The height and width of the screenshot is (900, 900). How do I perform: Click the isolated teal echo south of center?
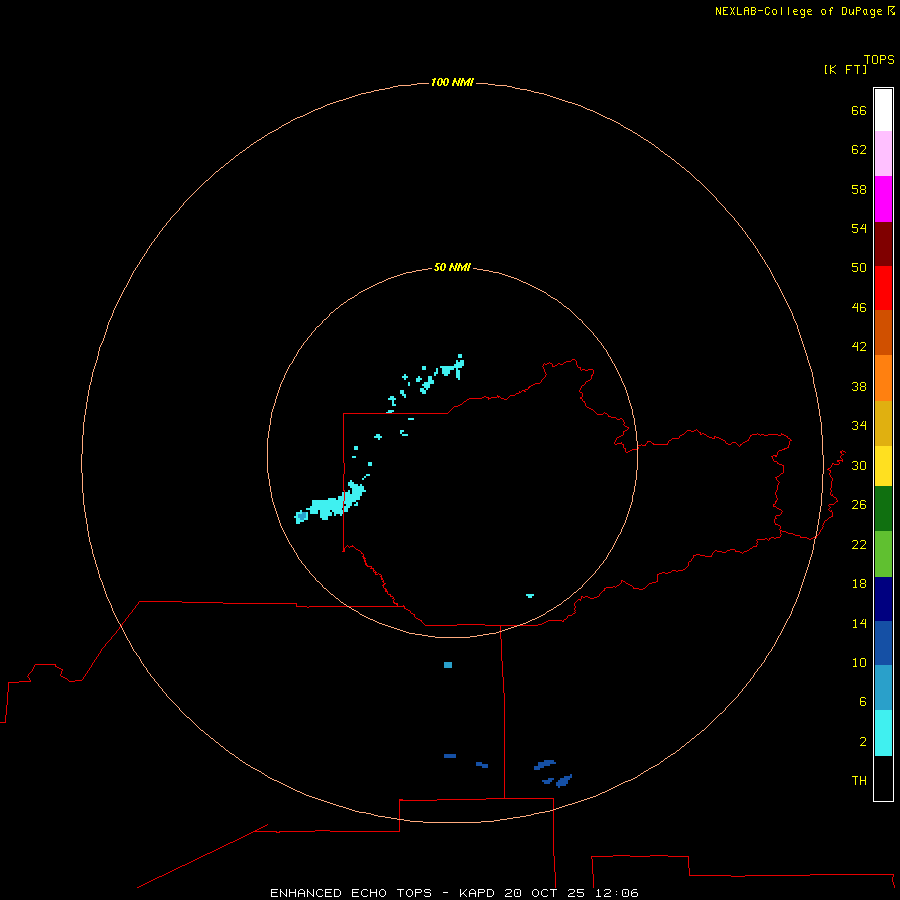(448, 665)
